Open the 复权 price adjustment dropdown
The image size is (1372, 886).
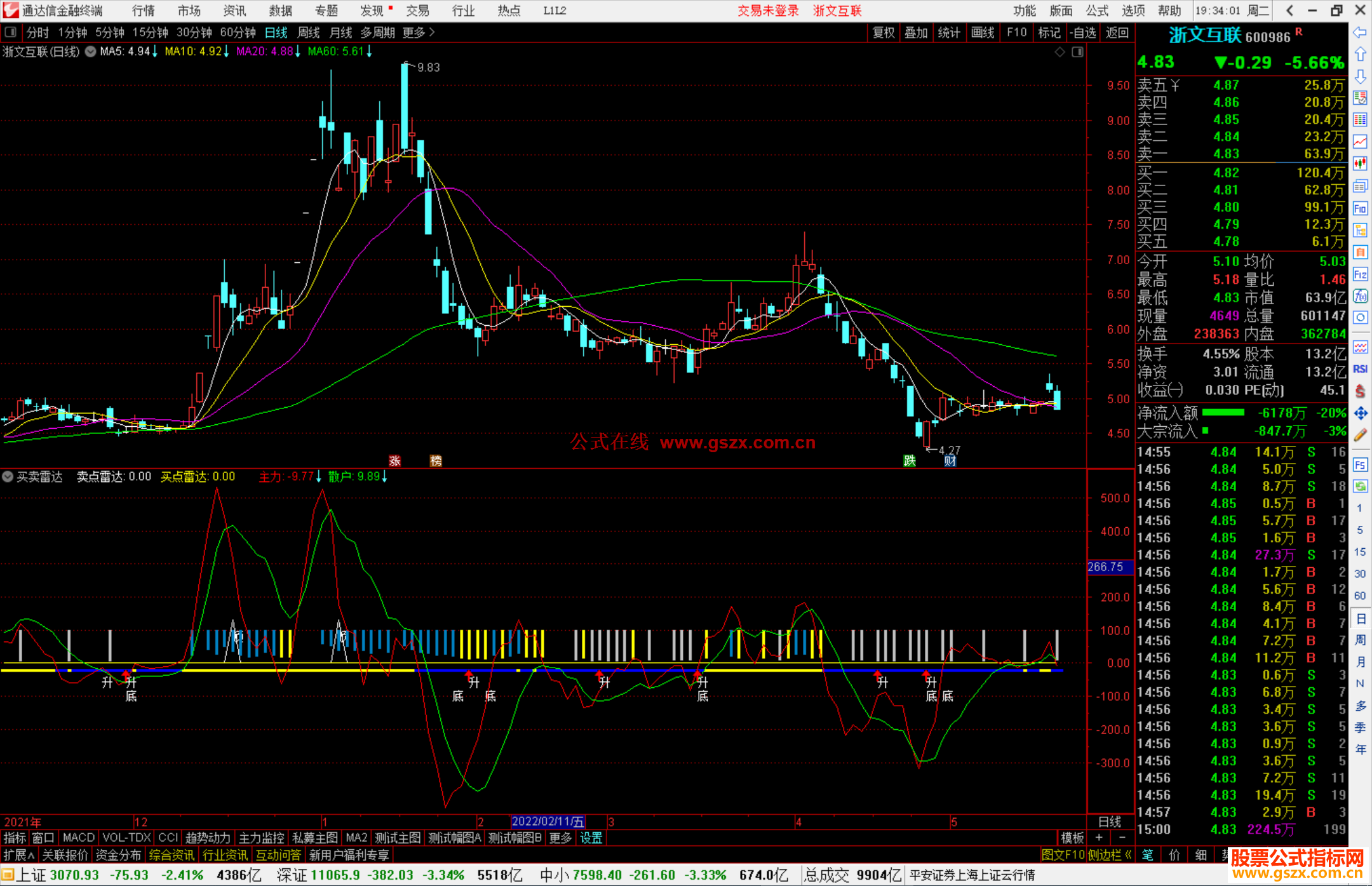click(884, 32)
